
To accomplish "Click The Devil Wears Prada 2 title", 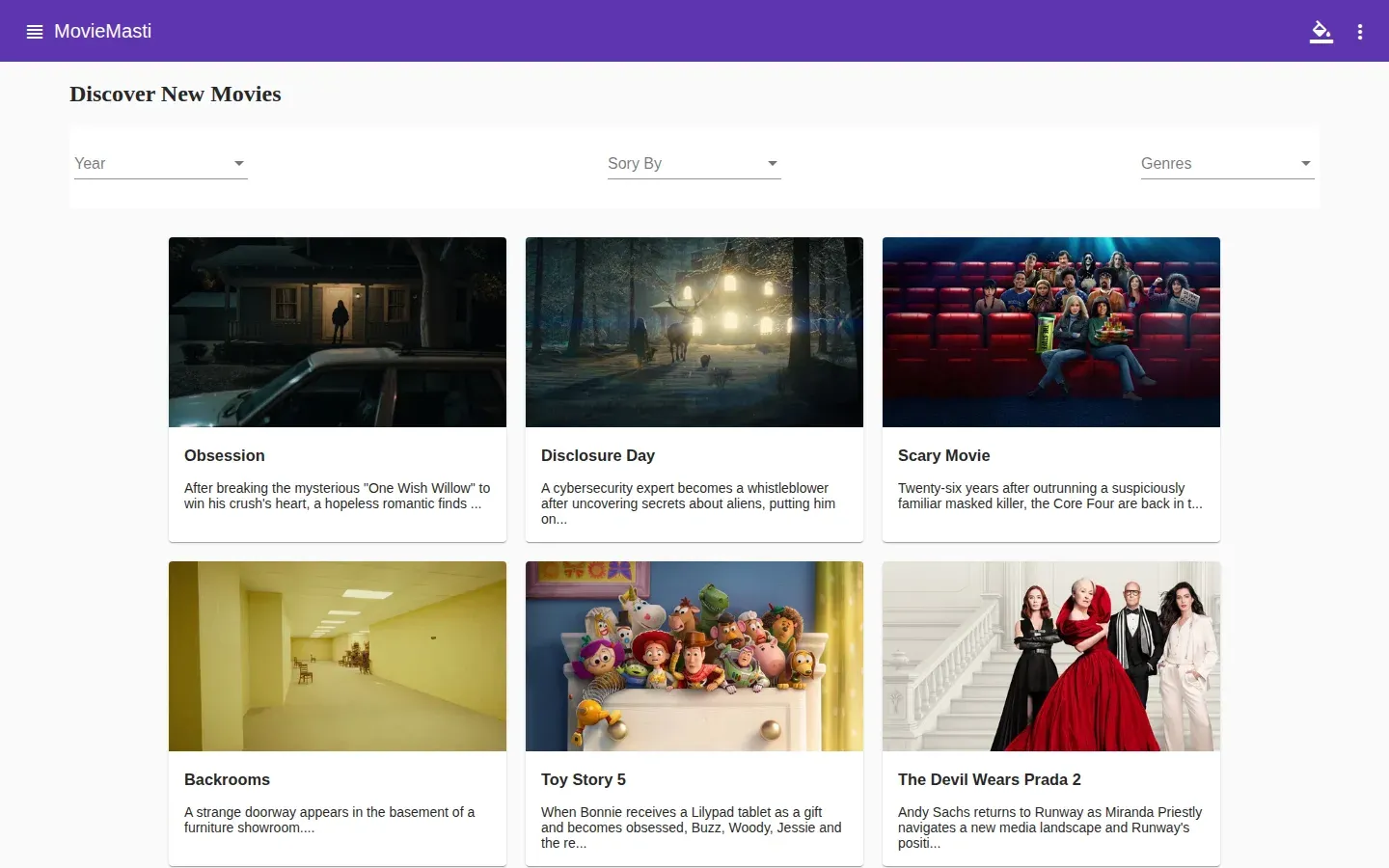I will (x=990, y=779).
